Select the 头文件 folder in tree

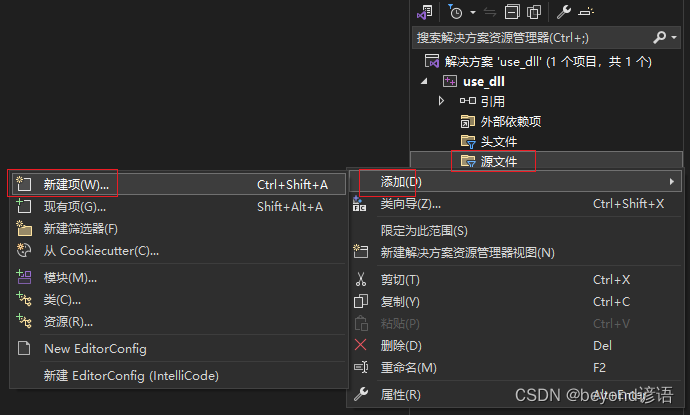[498, 141]
